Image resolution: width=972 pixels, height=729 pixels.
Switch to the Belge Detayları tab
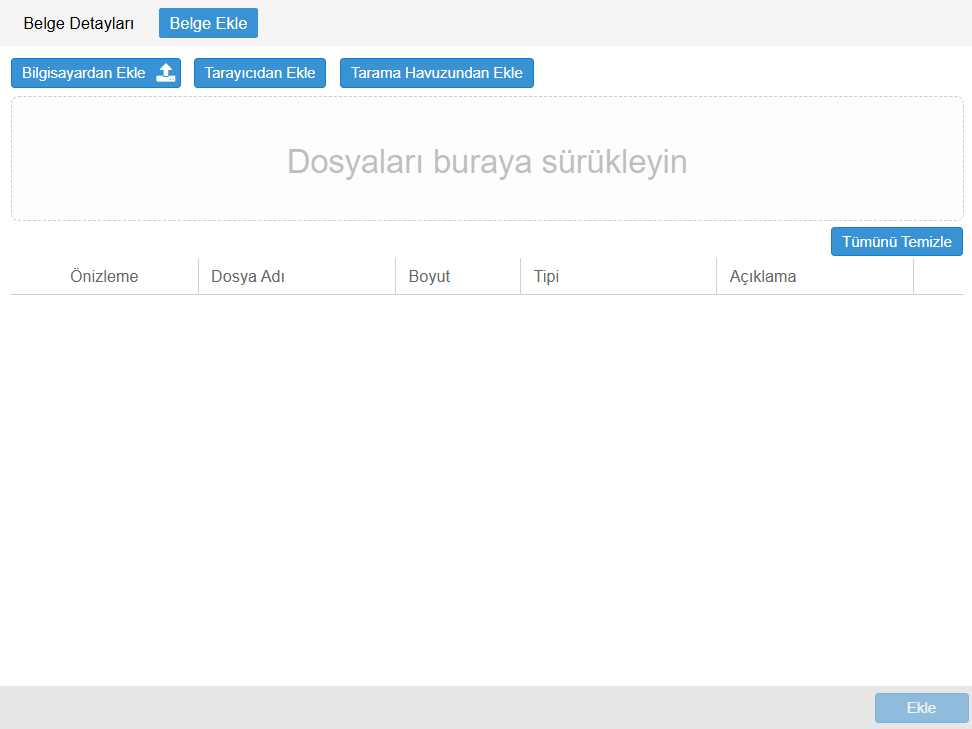coord(79,23)
